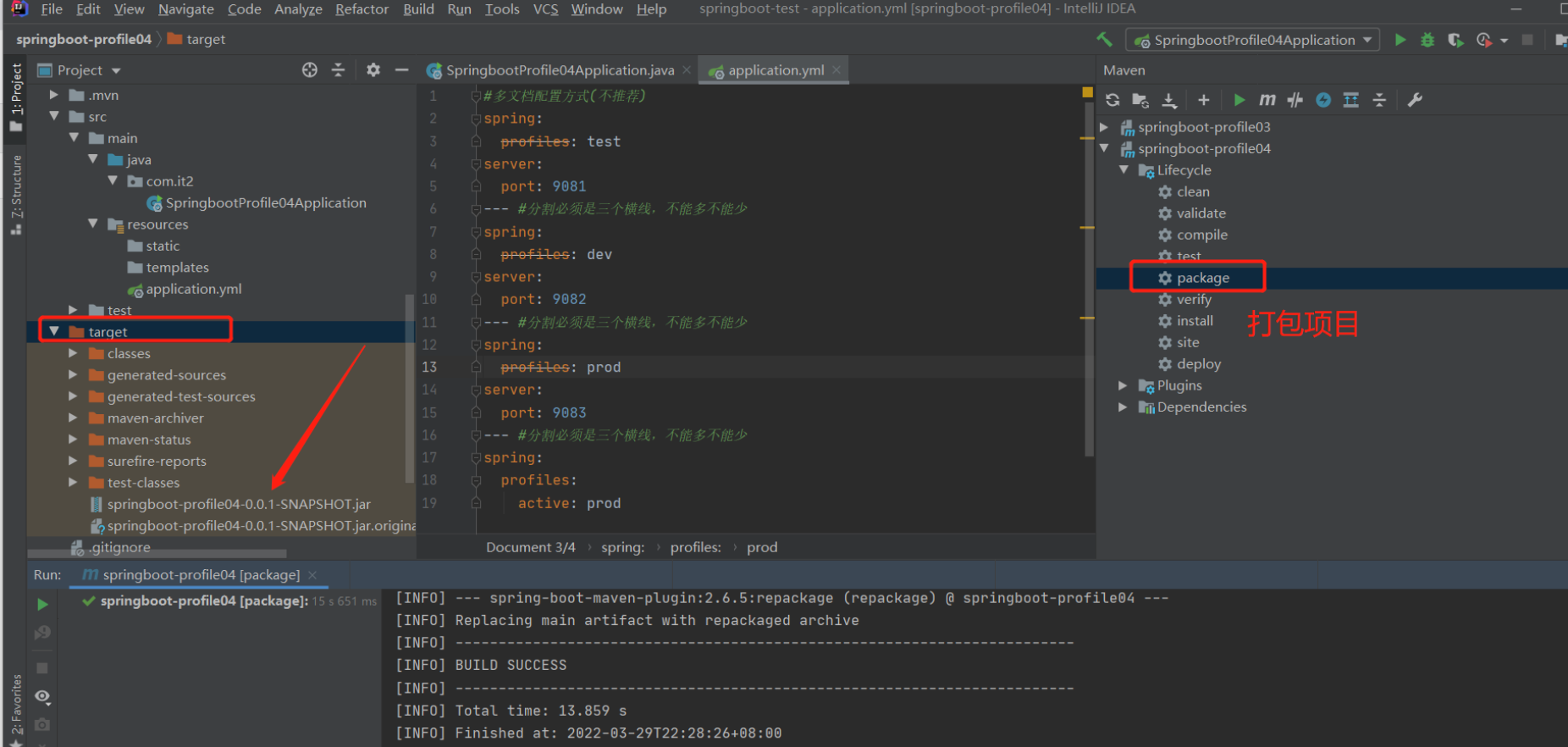
Task: Open the Structure side tab
Action: 16,194
